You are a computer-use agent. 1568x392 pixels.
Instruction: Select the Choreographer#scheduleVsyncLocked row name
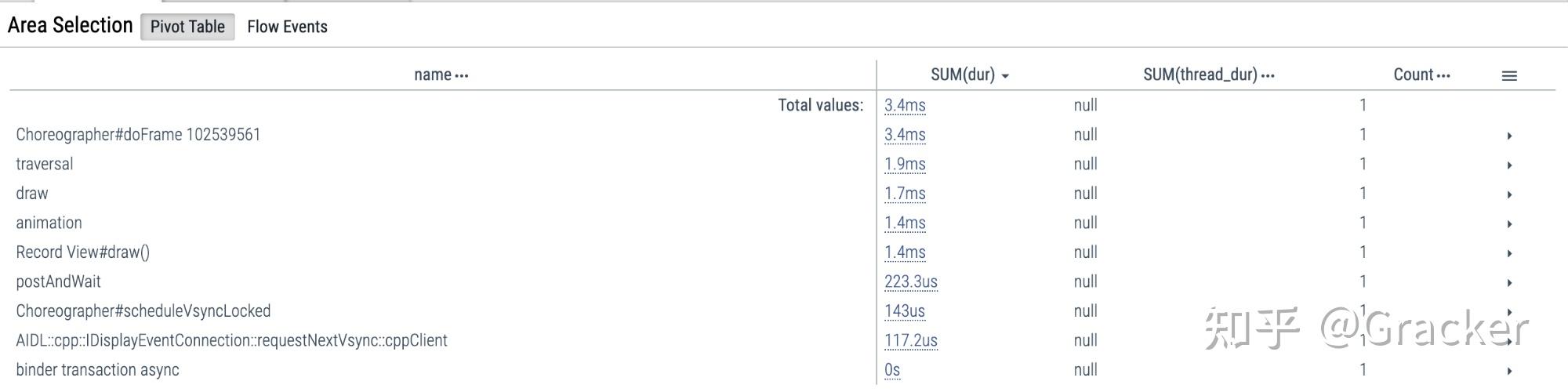(143, 311)
